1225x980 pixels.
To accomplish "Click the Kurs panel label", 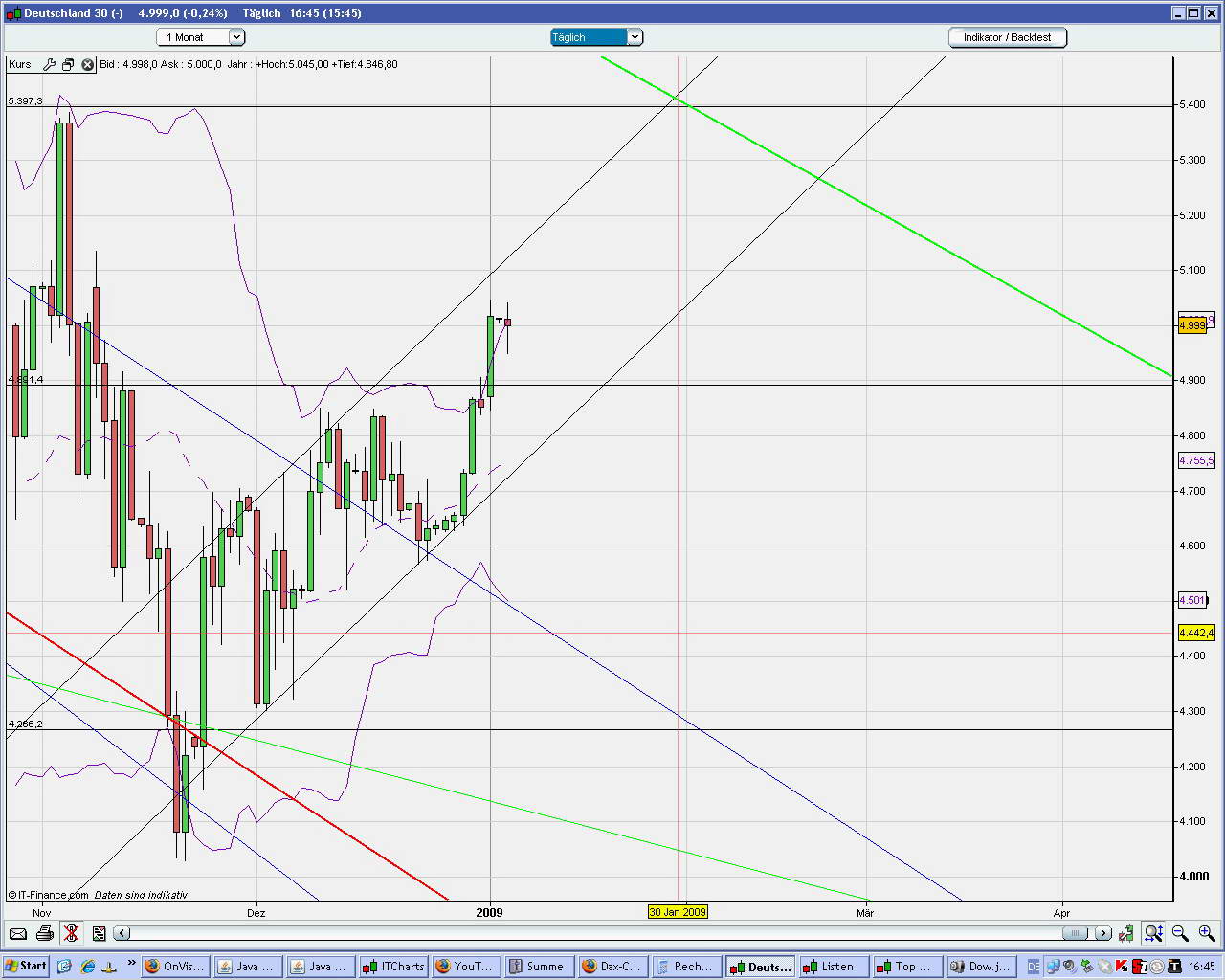I will pos(20,65).
